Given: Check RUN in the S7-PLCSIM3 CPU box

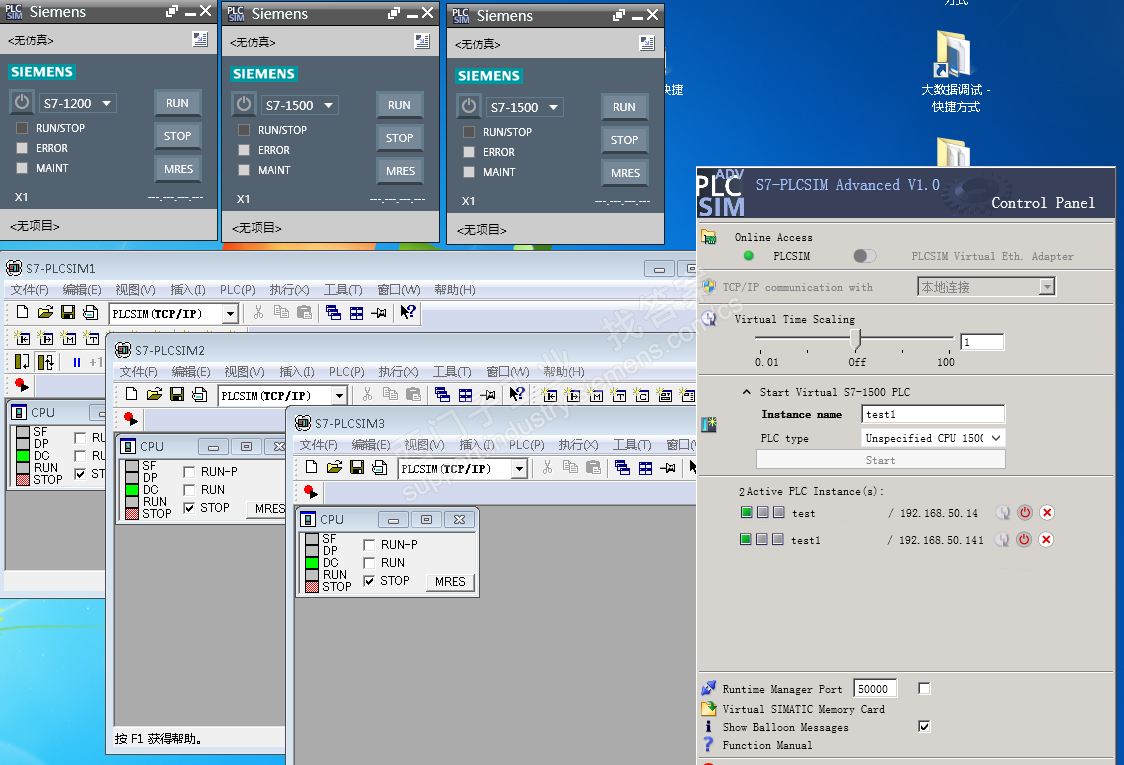Looking at the screenshot, I should (x=369, y=563).
